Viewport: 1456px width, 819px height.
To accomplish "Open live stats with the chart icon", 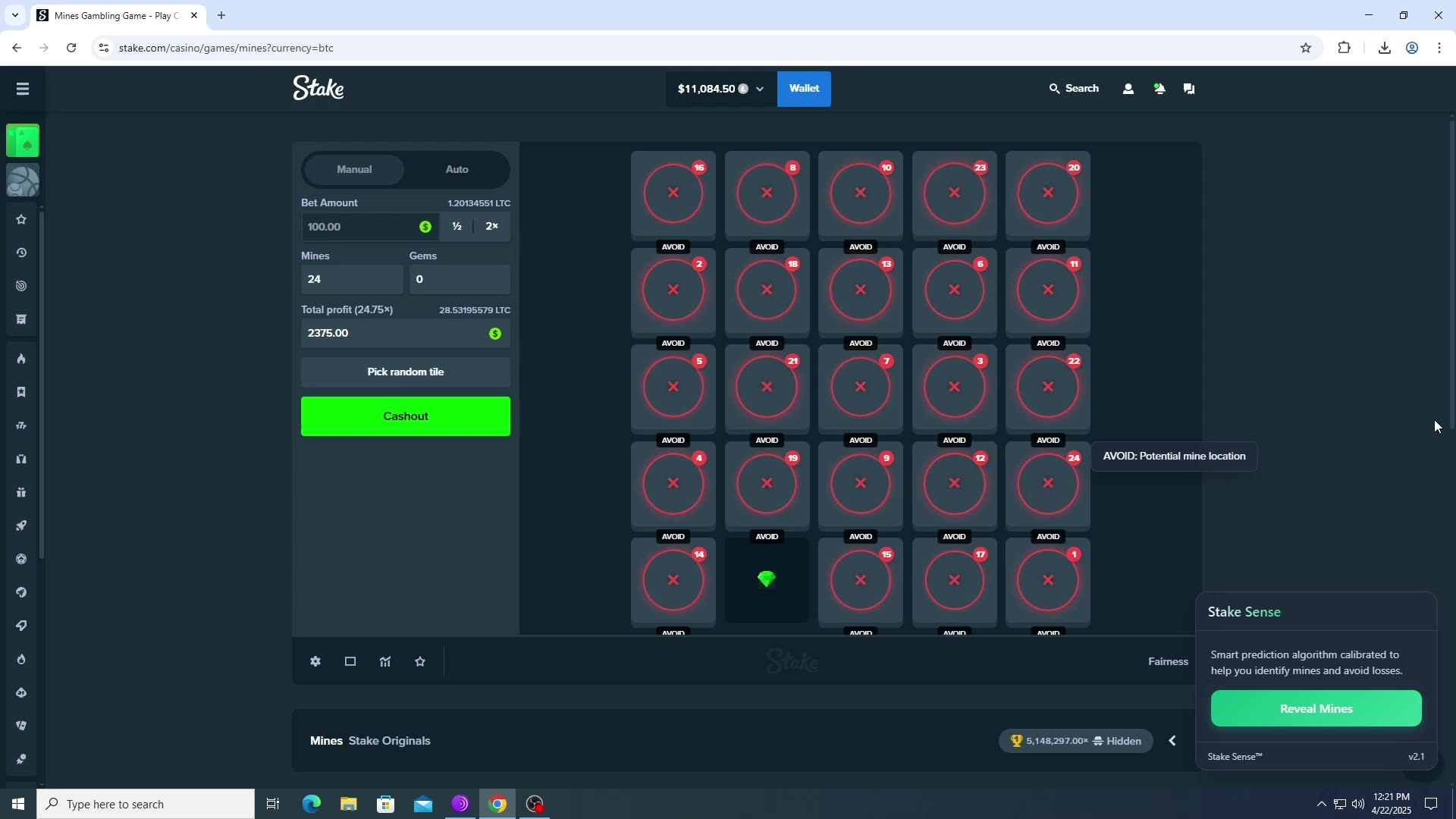I will [385, 661].
